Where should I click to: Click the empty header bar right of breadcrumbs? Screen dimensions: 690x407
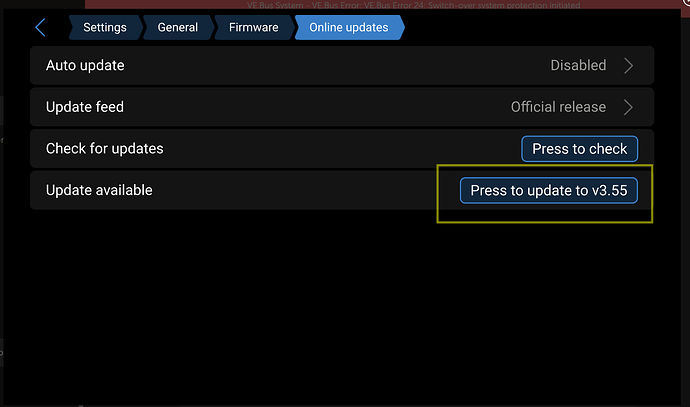pos(540,28)
